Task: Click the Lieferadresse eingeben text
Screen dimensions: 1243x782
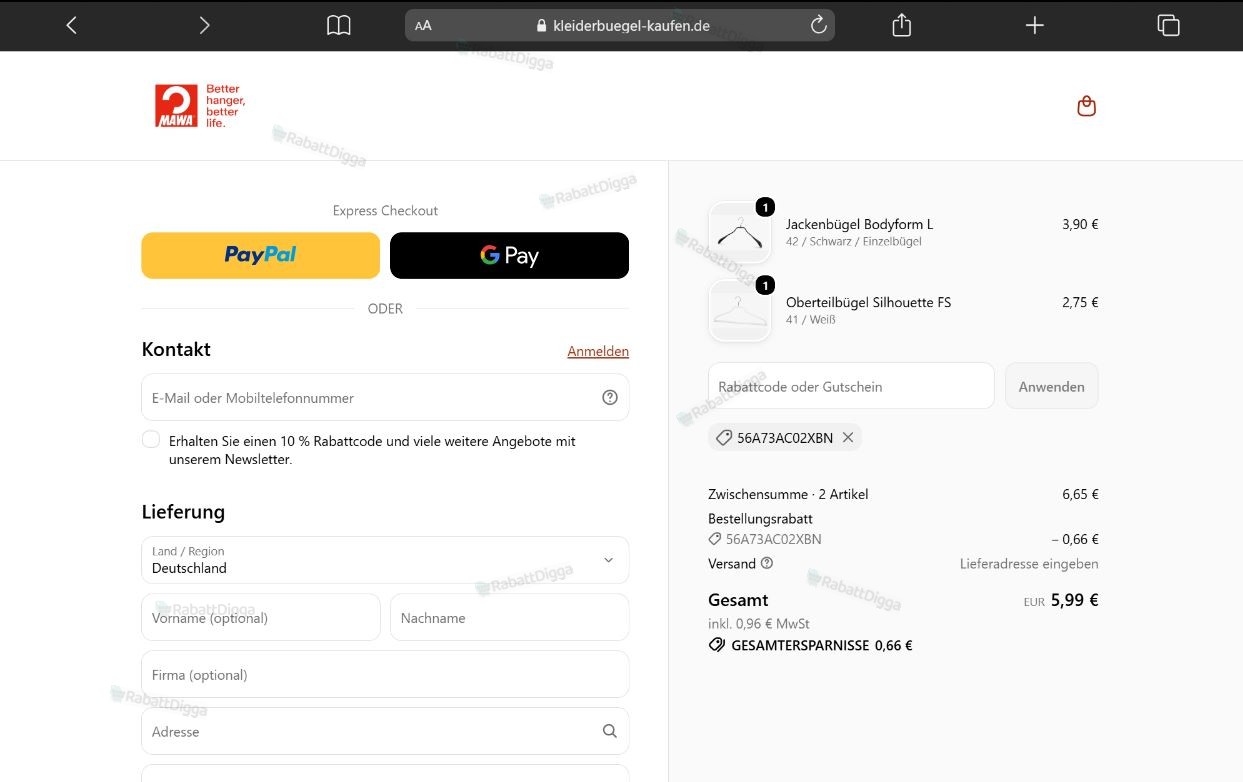Action: [1029, 564]
